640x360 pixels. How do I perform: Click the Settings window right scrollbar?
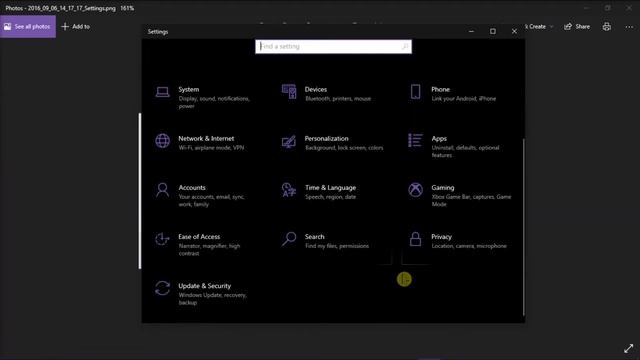click(x=524, y=227)
